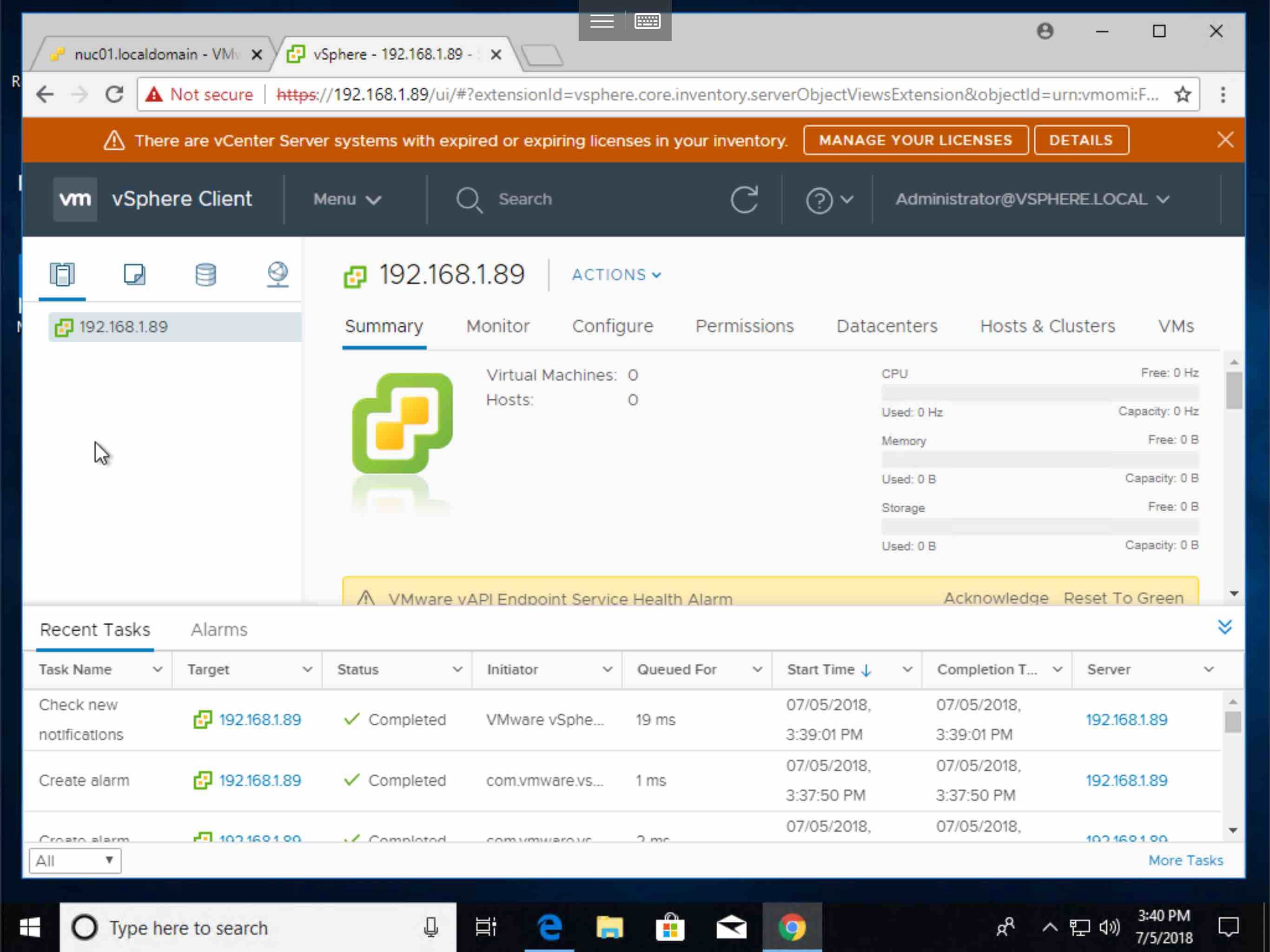1270x952 pixels.
Task: Close the nuc01.localdomain tab
Action: [x=257, y=54]
